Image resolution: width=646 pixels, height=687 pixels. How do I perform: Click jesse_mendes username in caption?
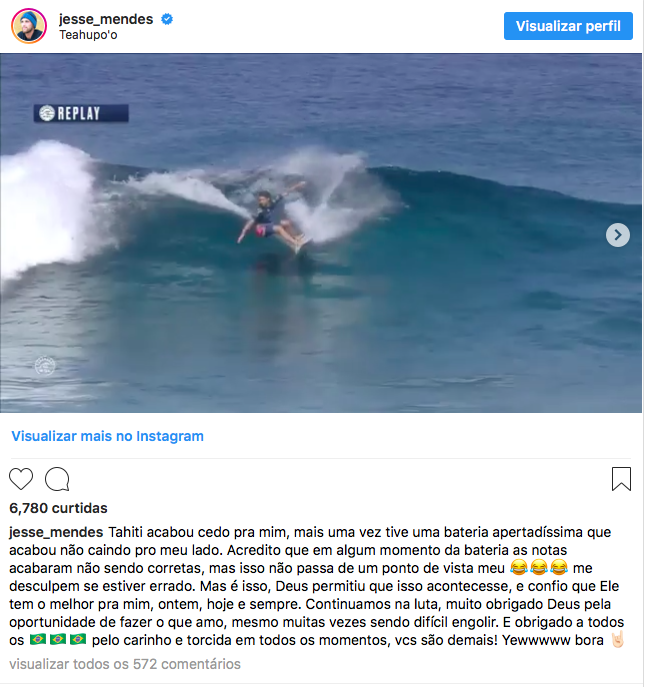(56, 532)
